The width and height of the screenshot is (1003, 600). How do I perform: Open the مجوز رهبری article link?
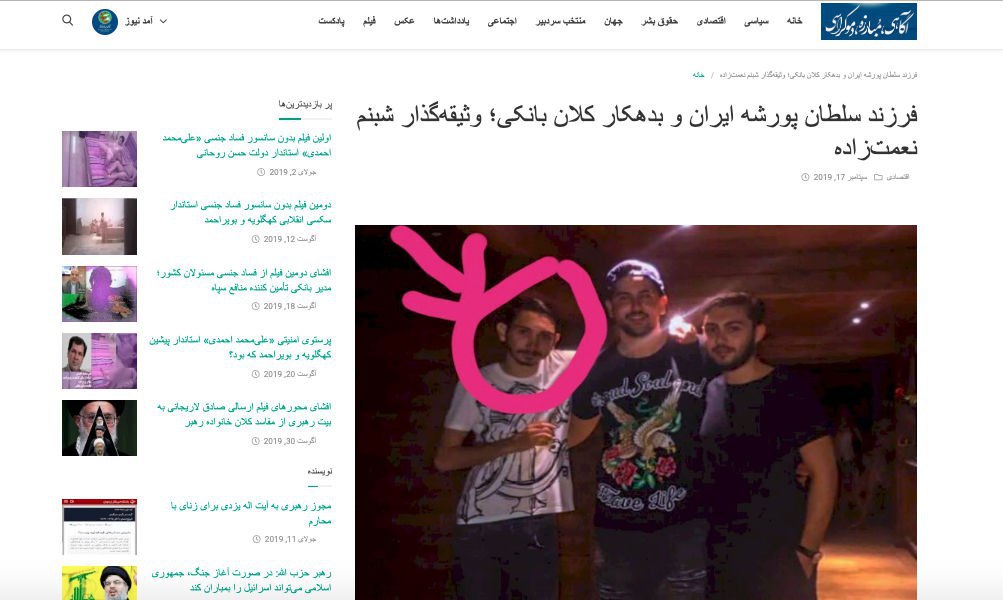(x=251, y=513)
